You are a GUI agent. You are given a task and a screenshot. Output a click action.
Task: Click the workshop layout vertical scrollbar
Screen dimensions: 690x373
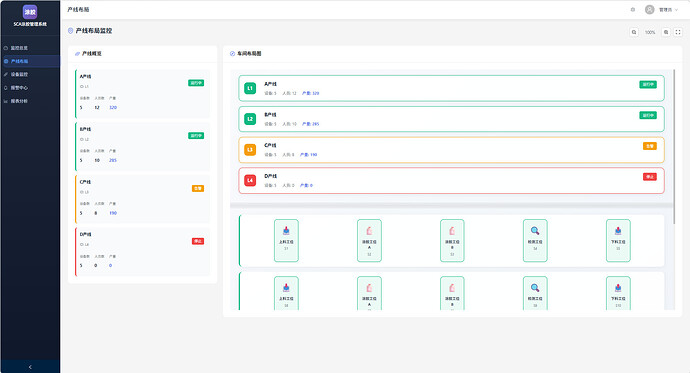click(674, 146)
